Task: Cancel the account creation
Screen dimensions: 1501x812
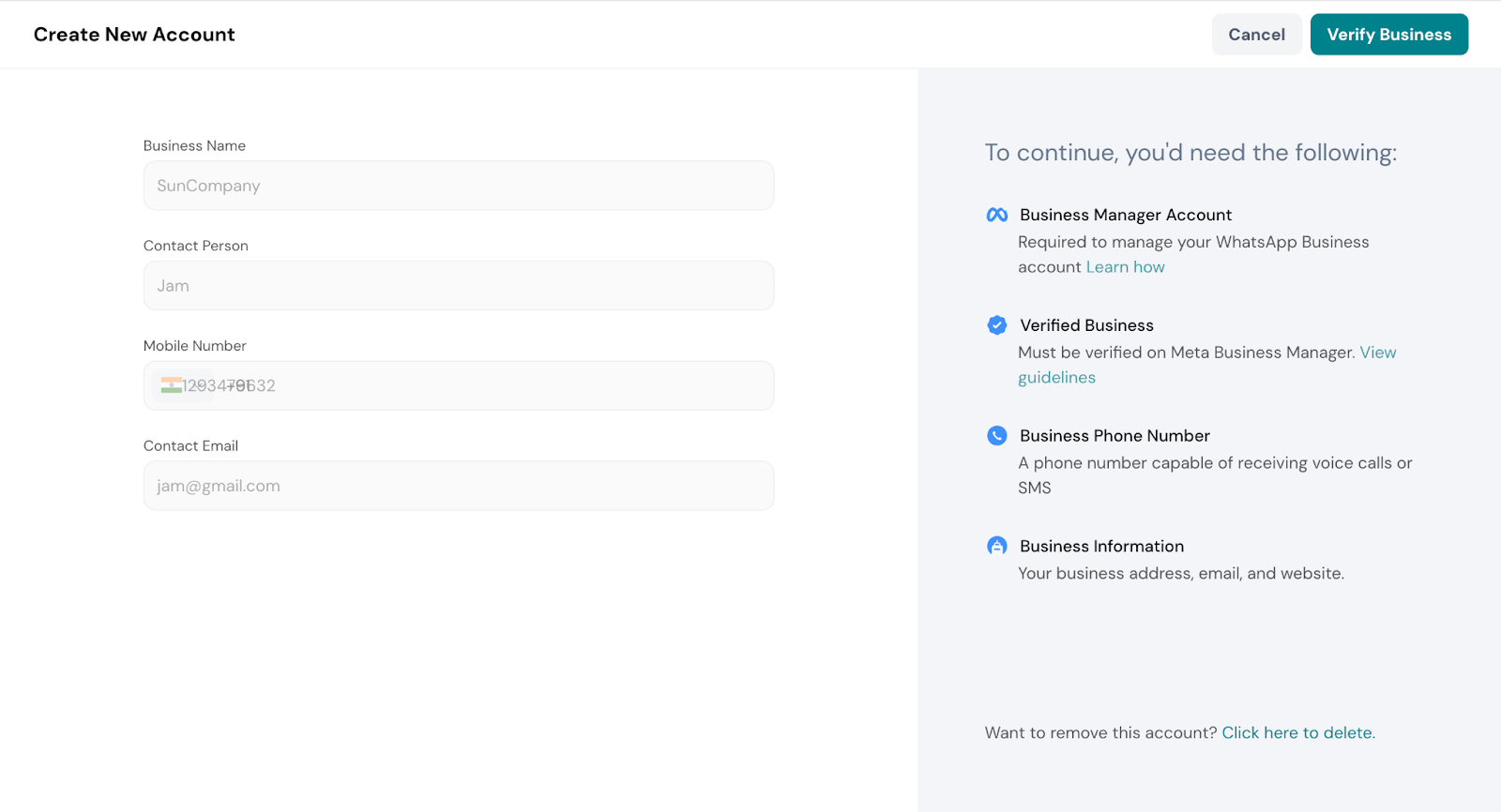Action: click(1256, 35)
